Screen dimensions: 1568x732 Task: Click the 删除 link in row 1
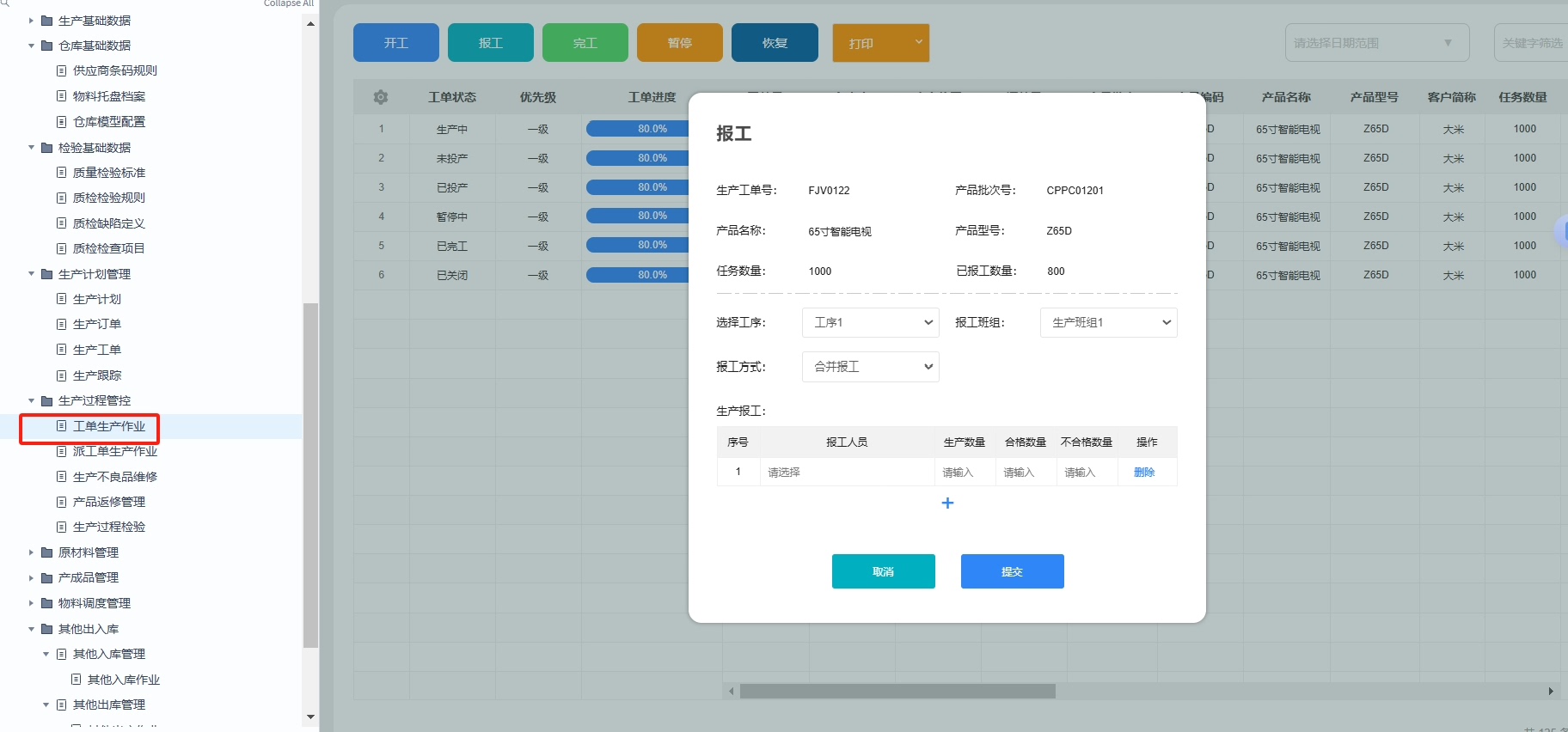coord(1143,473)
